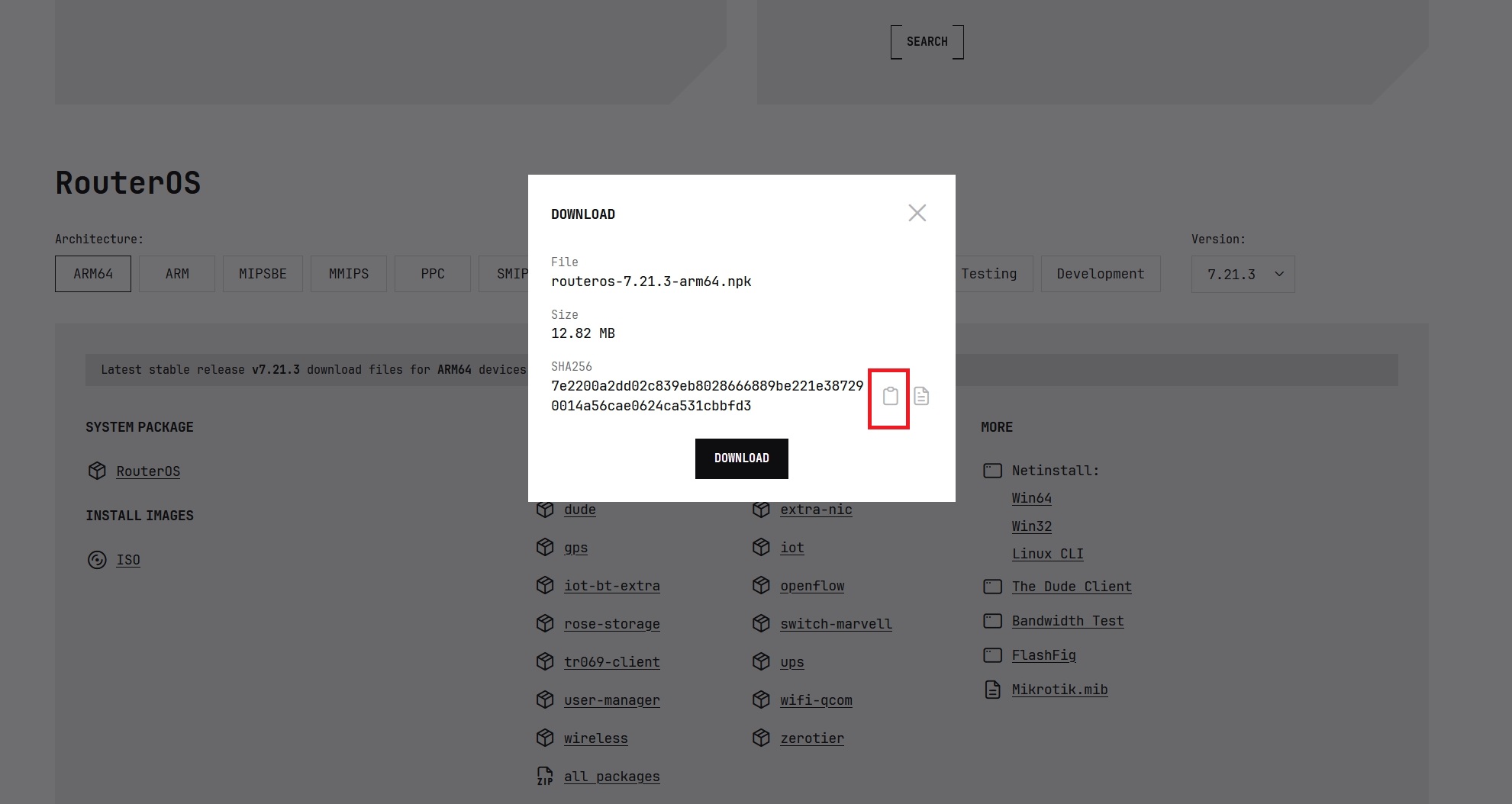Viewport: 1512px width, 804px height.
Task: Click the routeros-7.21.3-arm64.npk file name
Action: tap(651, 281)
